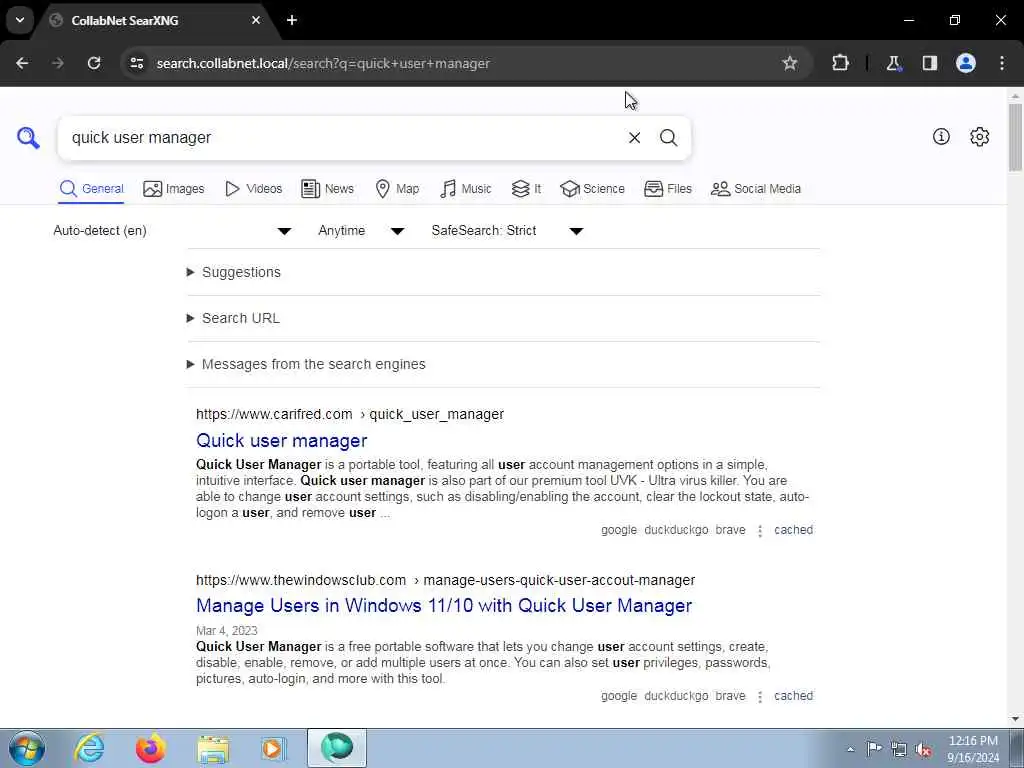Switch to Music tab
Screen dimensions: 1024x768
tap(466, 189)
